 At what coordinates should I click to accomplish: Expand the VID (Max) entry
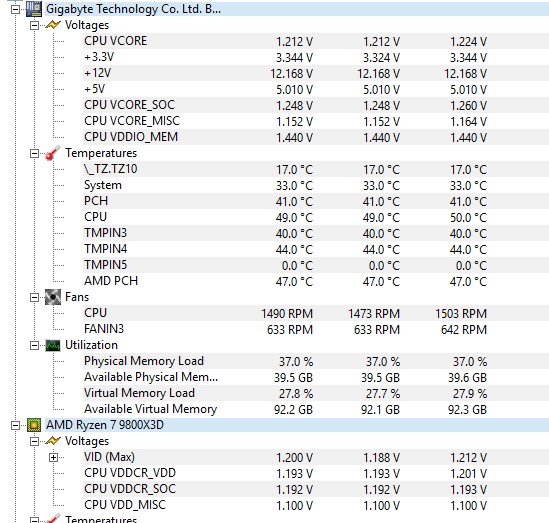click(x=53, y=458)
